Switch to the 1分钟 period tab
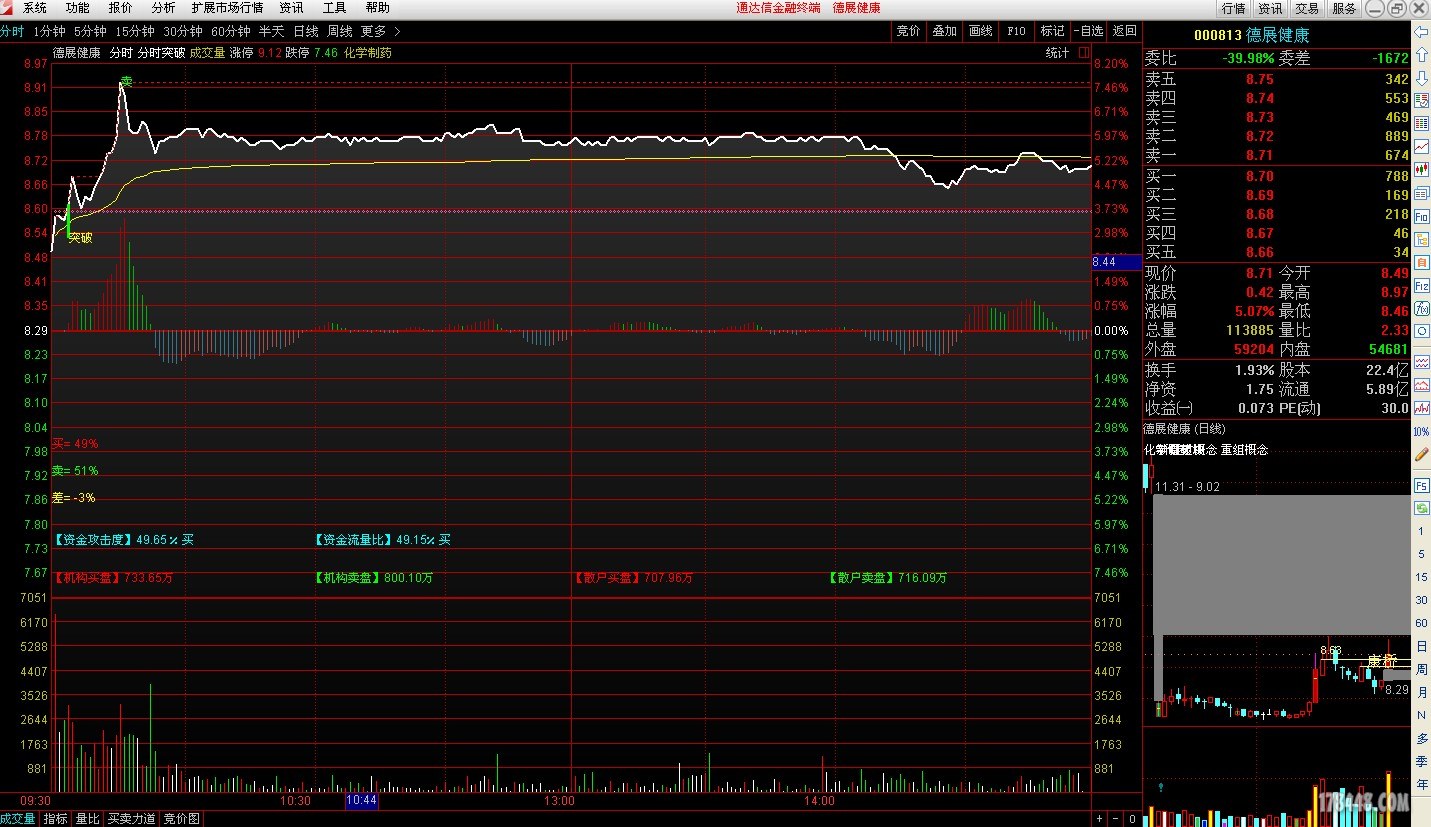This screenshot has width=1431, height=827. pyautogui.click(x=49, y=31)
